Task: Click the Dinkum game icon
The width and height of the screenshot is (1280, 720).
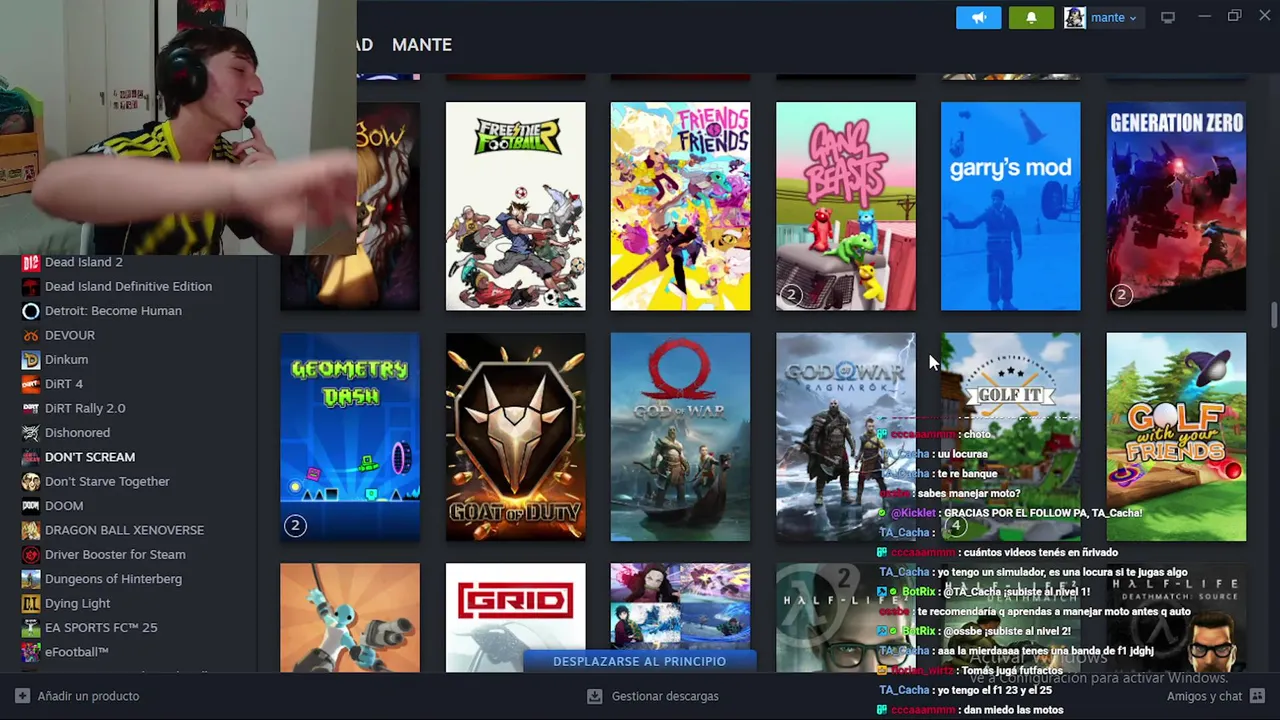Action: pyautogui.click(x=31, y=359)
